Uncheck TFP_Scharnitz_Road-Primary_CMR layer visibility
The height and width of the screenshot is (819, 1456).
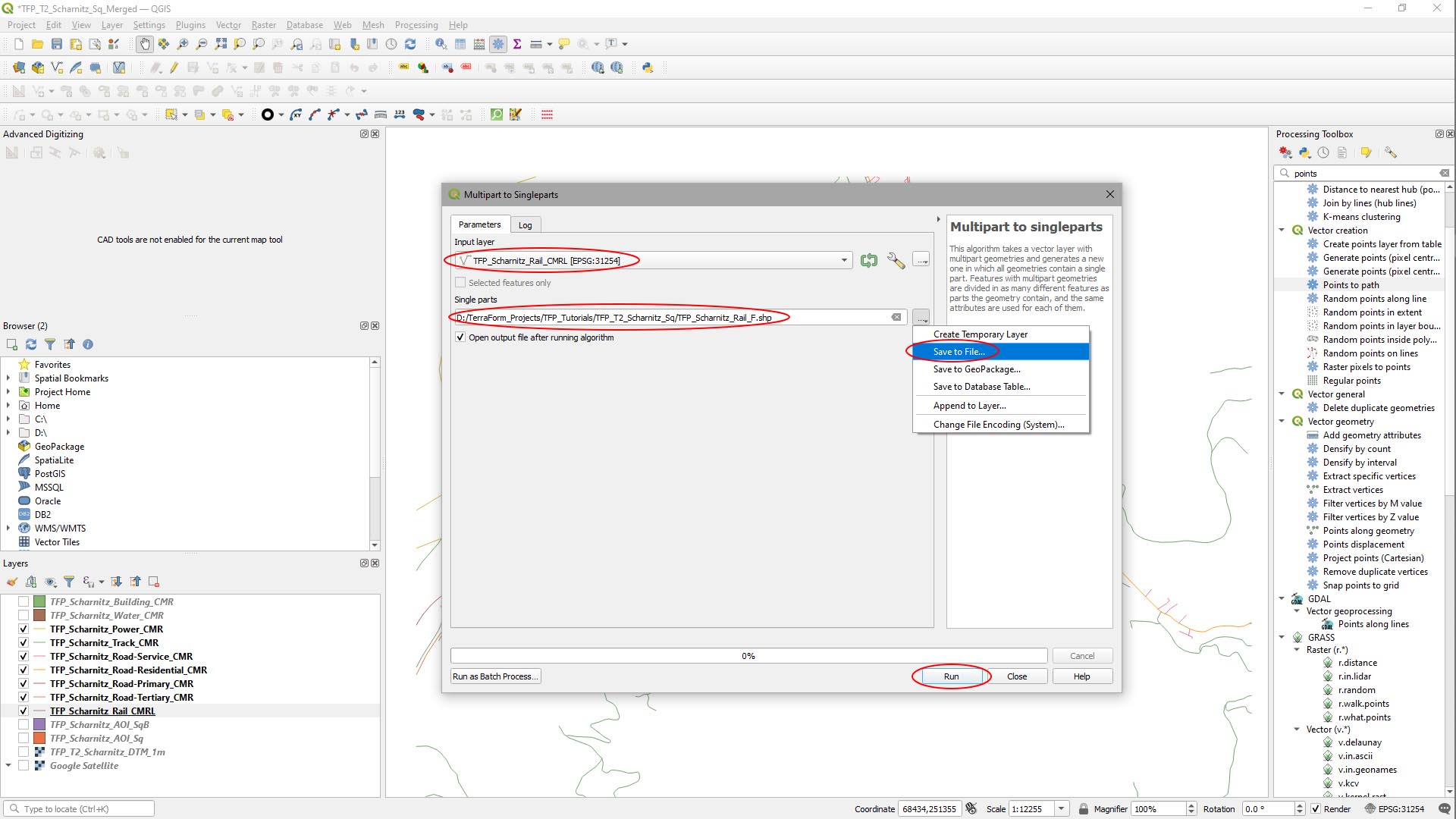tap(24, 683)
